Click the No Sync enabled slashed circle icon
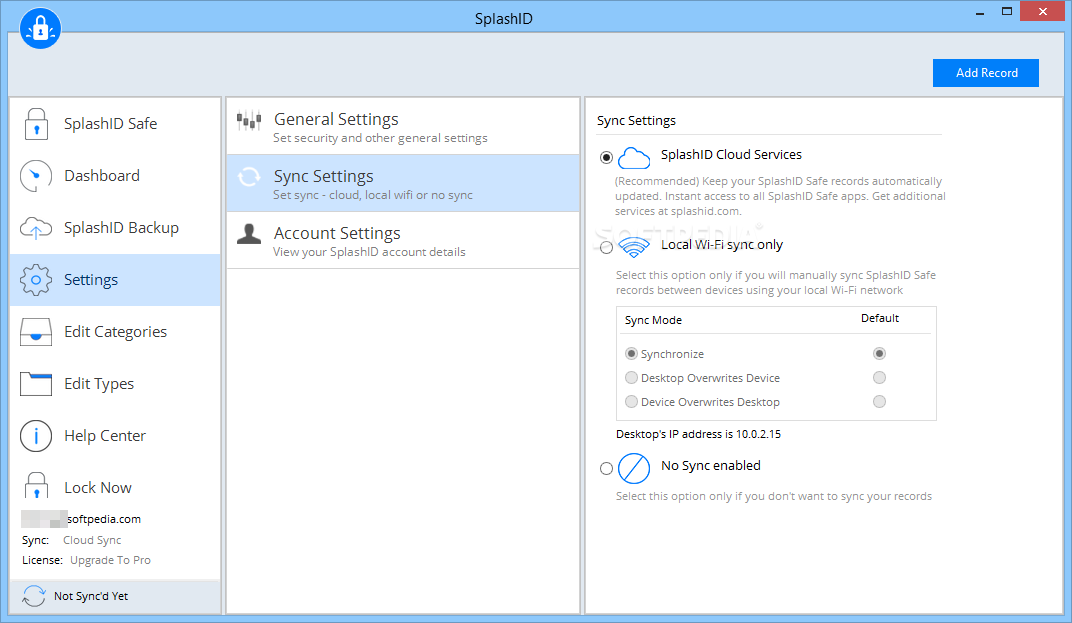 click(634, 468)
